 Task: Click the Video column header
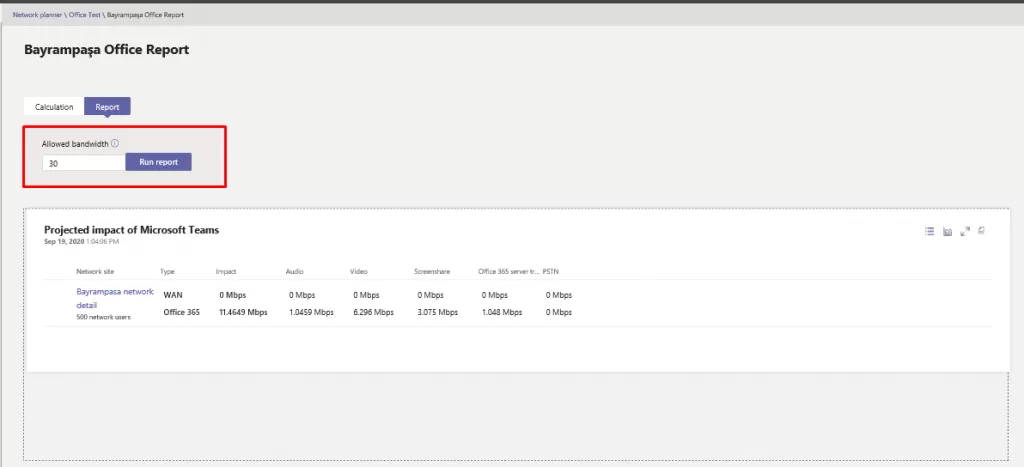pos(359,271)
